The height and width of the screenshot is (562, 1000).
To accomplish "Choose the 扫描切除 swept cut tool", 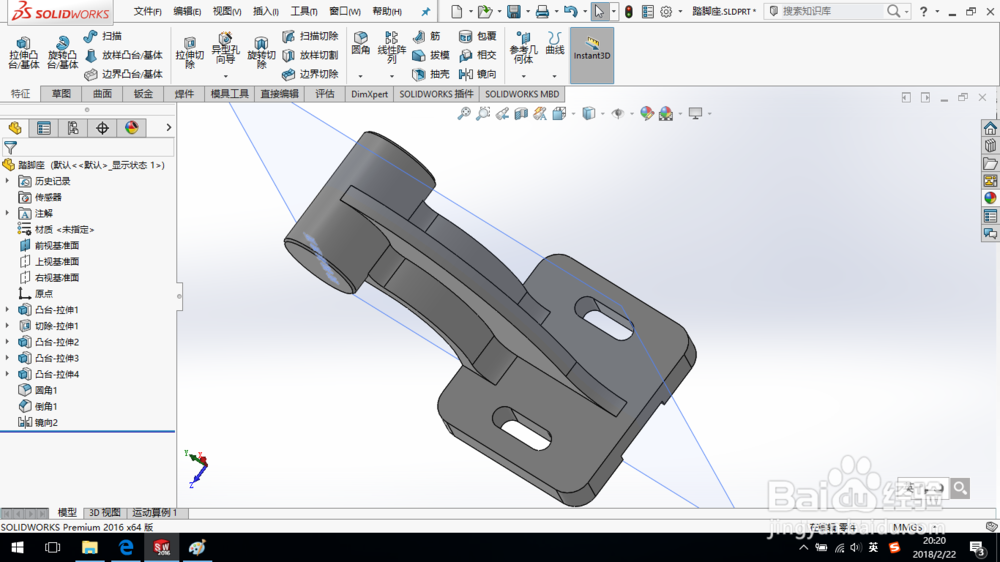I will (310, 36).
